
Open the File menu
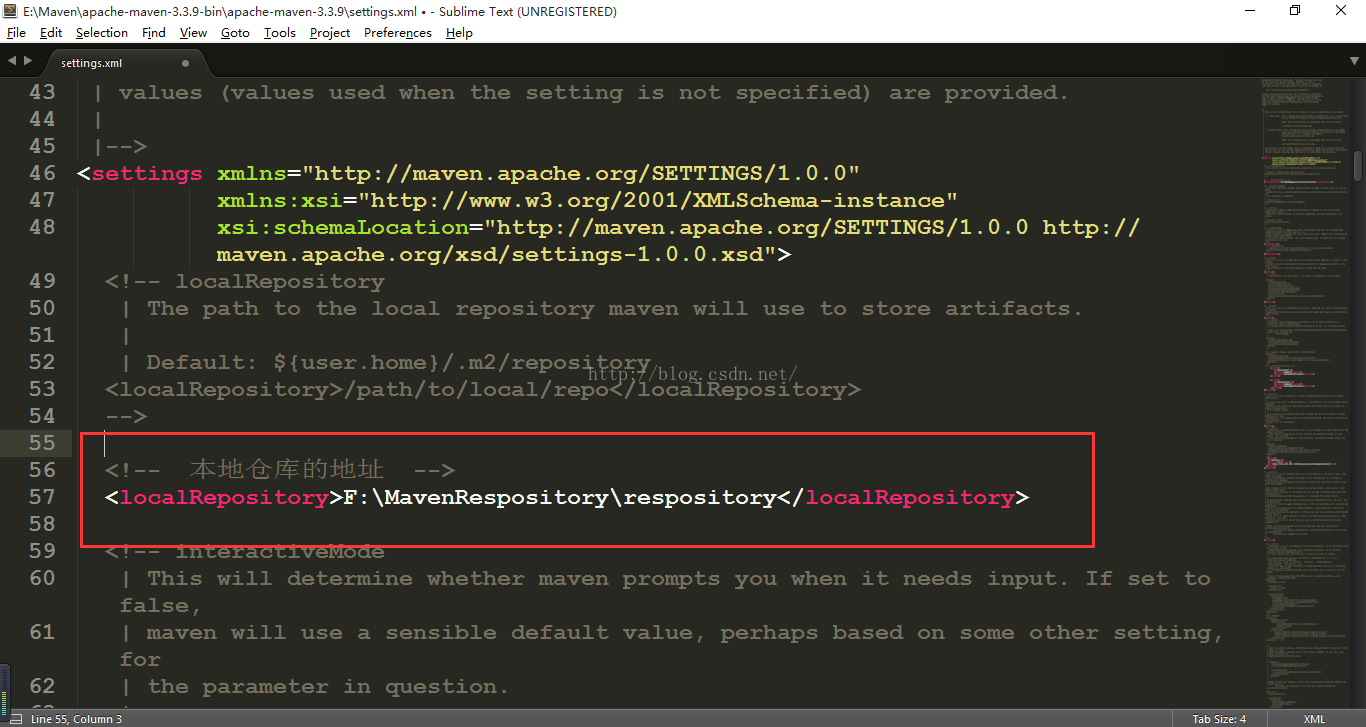pyautogui.click(x=16, y=32)
